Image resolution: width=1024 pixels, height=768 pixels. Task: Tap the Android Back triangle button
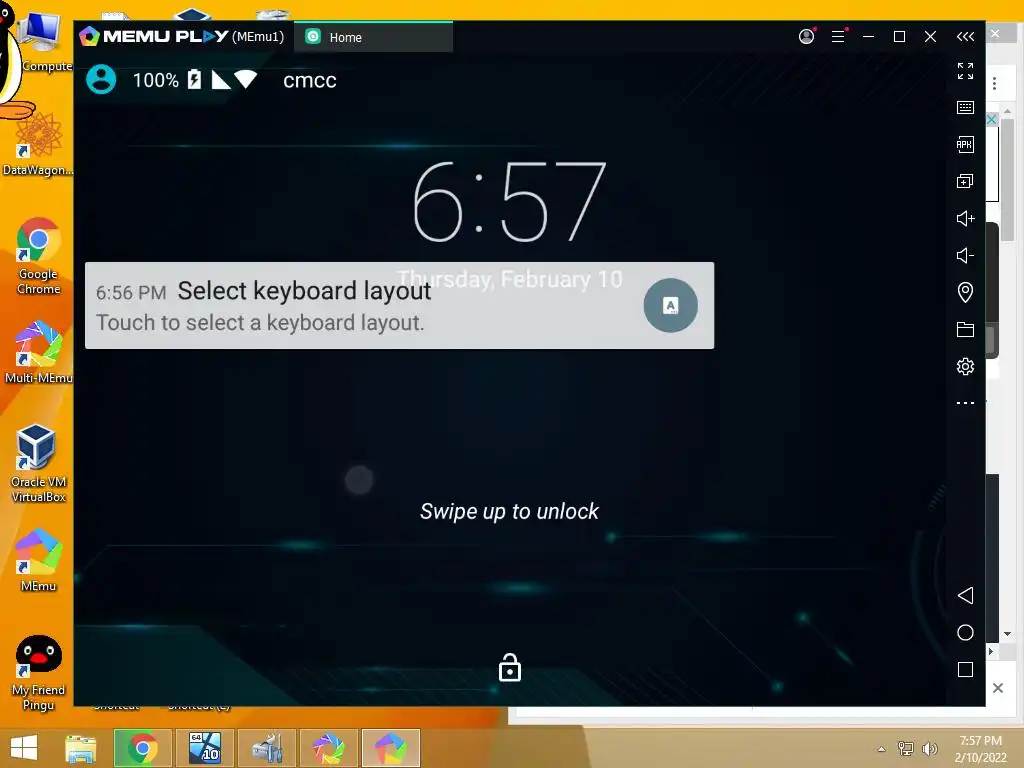pos(965,595)
